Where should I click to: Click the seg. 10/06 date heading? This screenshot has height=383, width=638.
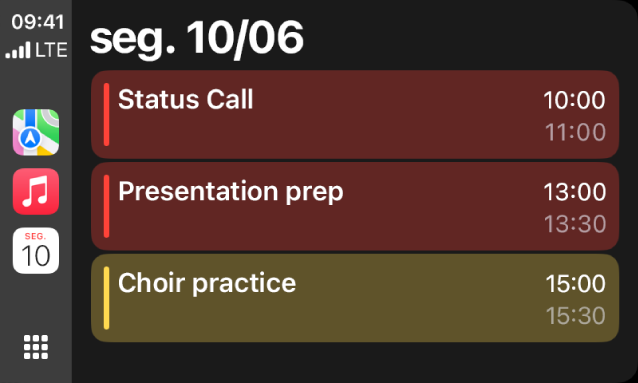point(197,39)
